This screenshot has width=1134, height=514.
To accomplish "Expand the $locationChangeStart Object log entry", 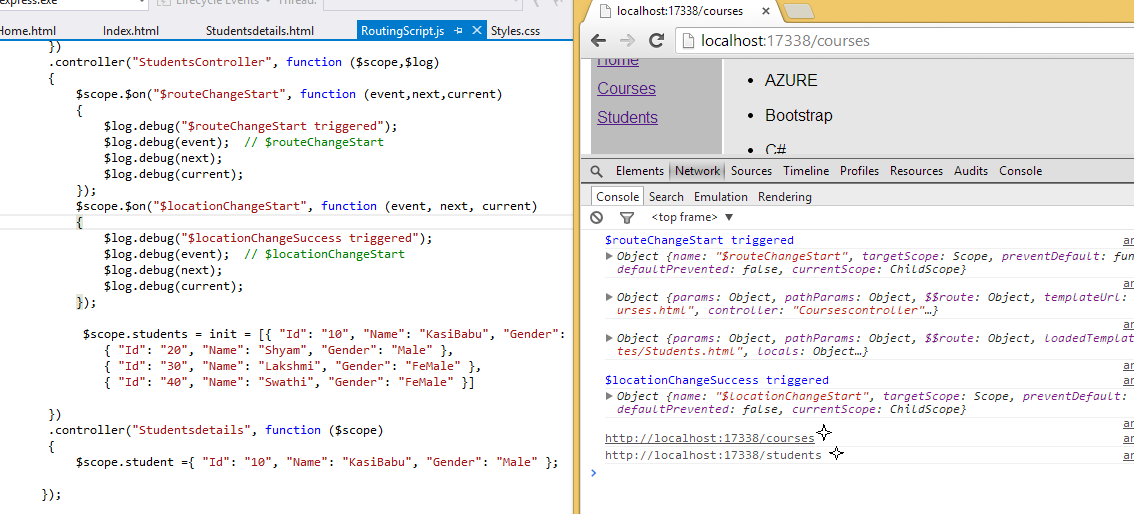I will coord(610,396).
